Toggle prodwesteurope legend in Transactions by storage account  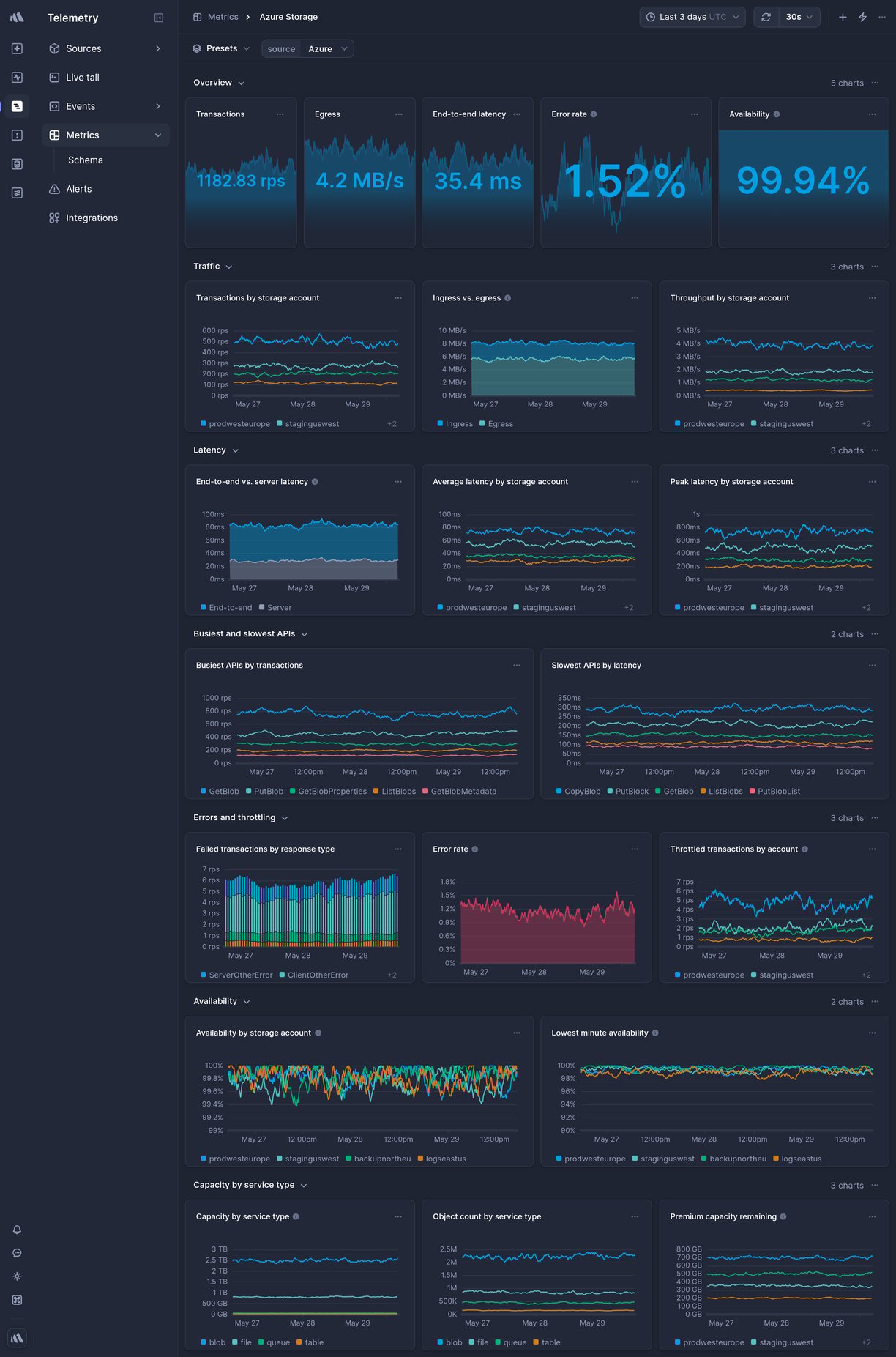click(235, 424)
